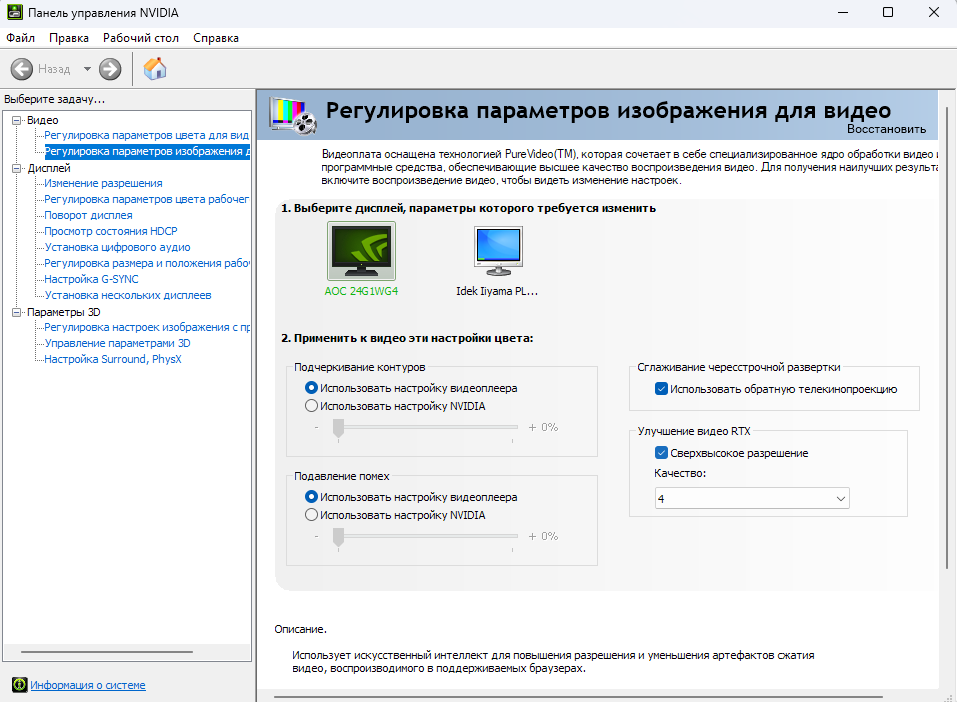Toggle inverse telecine checkbox
The width and height of the screenshot is (957, 702).
tap(661, 389)
